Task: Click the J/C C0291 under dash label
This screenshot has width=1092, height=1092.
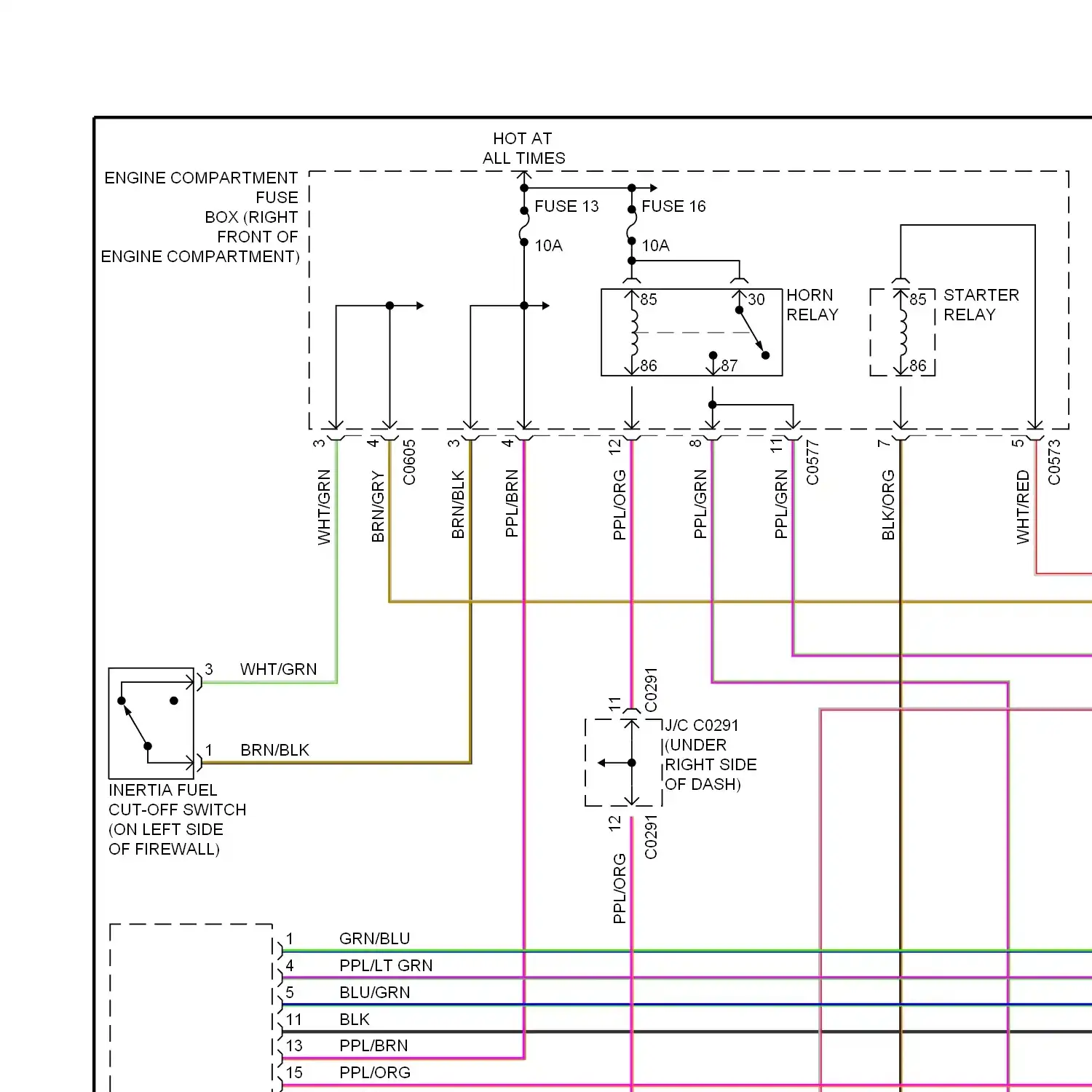Action: [x=711, y=755]
